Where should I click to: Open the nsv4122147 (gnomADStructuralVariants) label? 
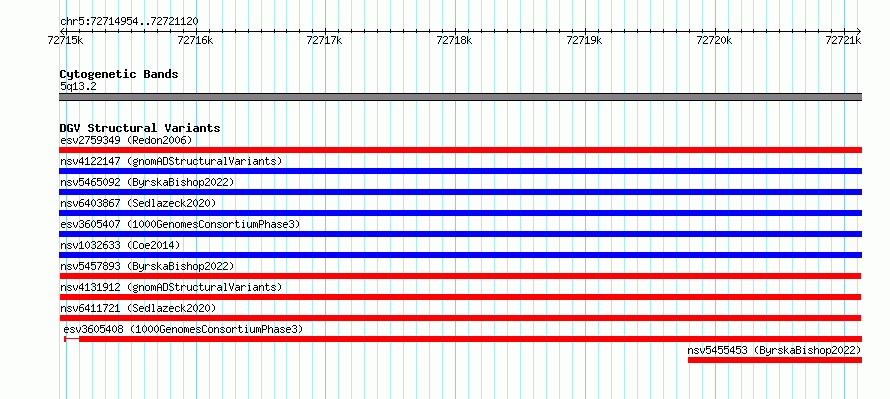[171, 161]
